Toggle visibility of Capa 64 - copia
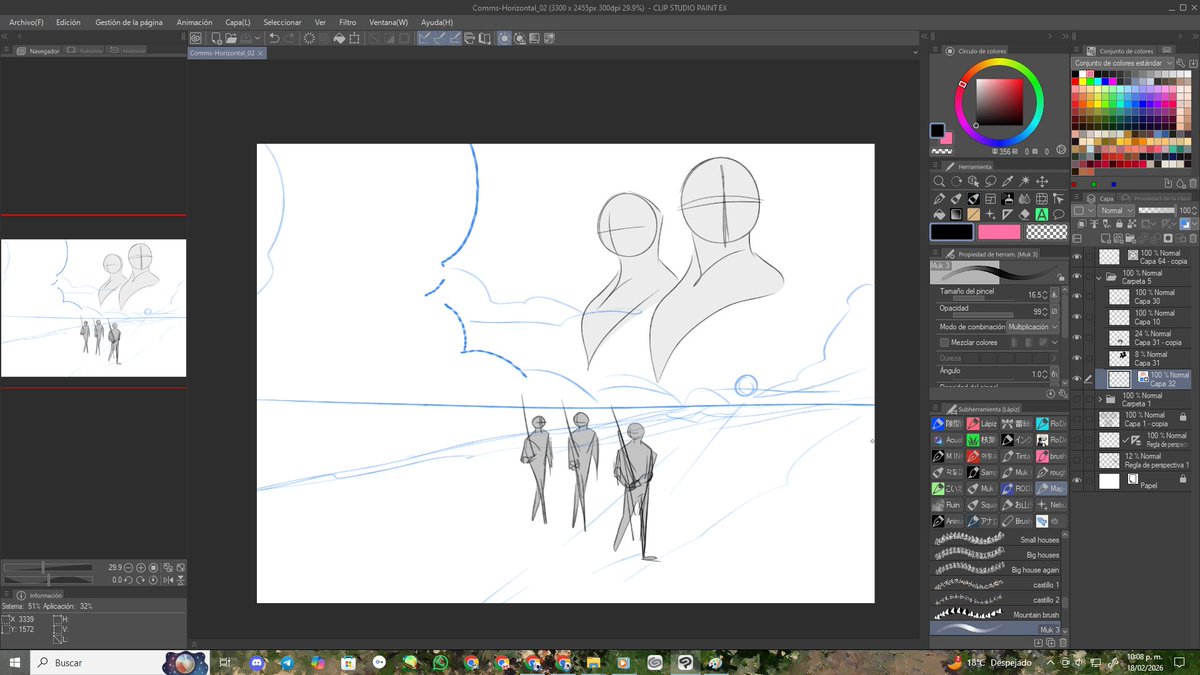This screenshot has height=675, width=1200. 1077,256
